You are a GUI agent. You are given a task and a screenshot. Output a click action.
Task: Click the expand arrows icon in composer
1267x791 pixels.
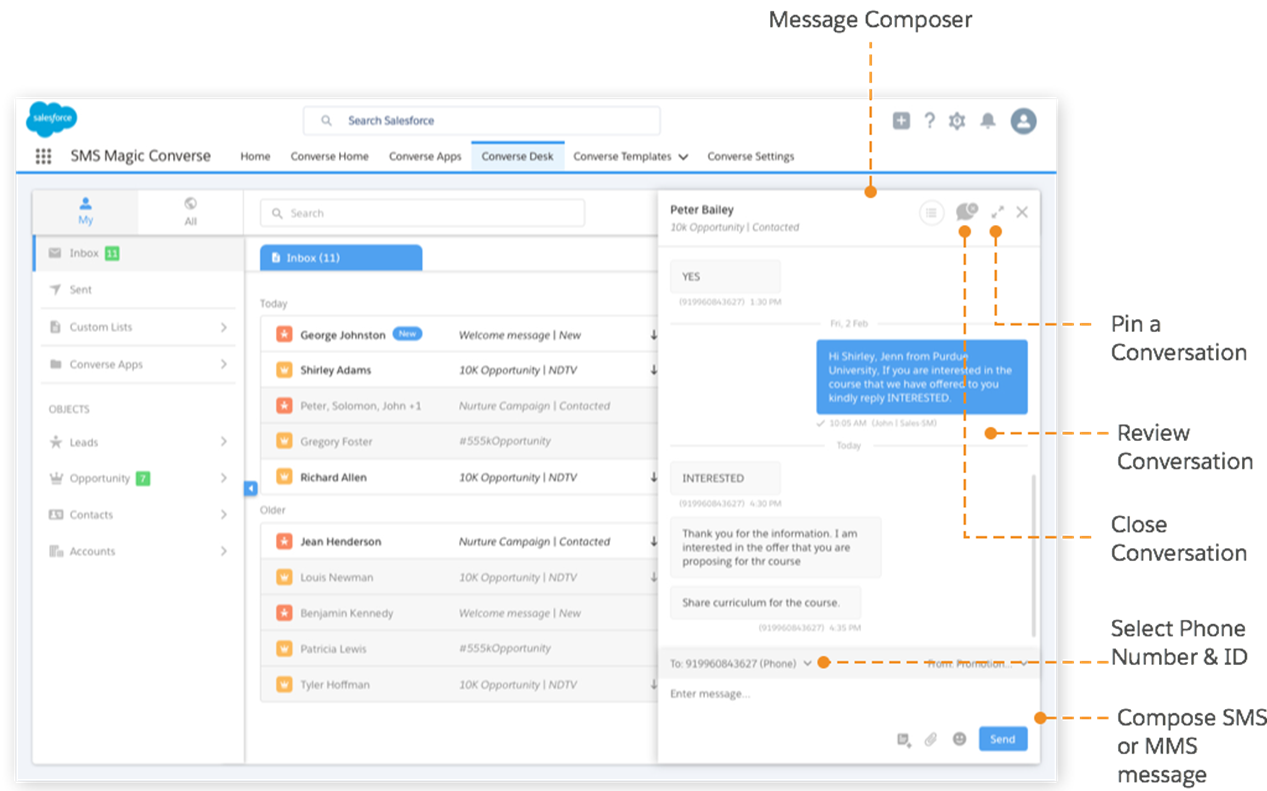(x=997, y=212)
